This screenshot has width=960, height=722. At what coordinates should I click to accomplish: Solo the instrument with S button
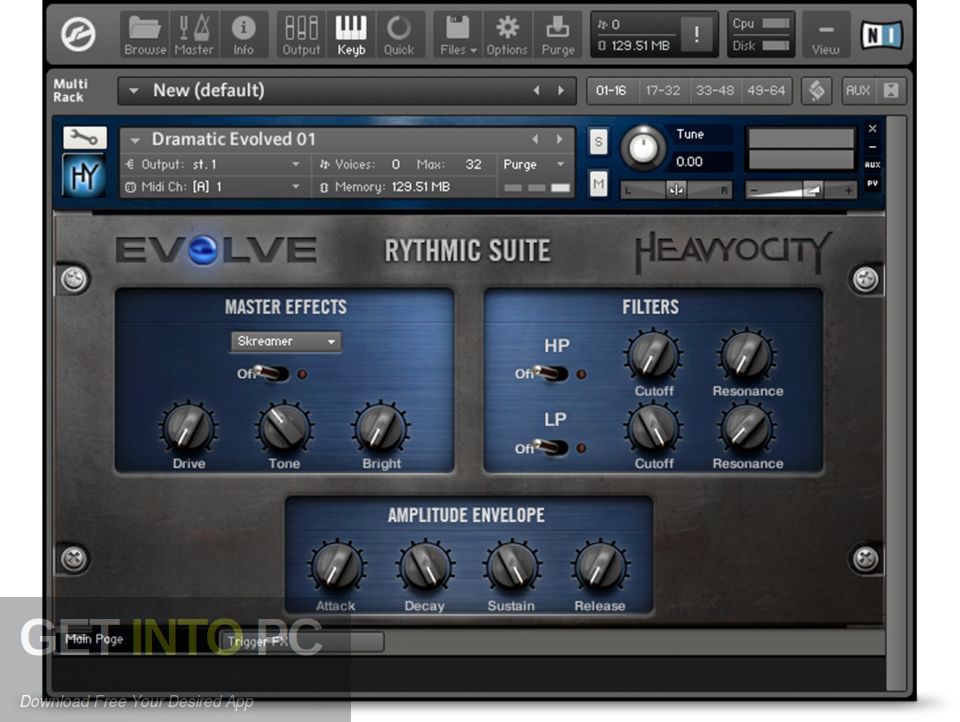(x=598, y=142)
